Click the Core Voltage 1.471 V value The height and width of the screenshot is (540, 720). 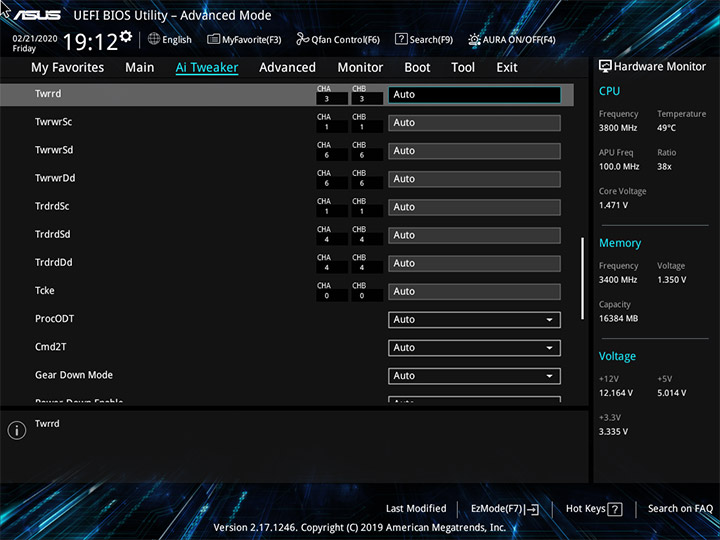(x=613, y=205)
